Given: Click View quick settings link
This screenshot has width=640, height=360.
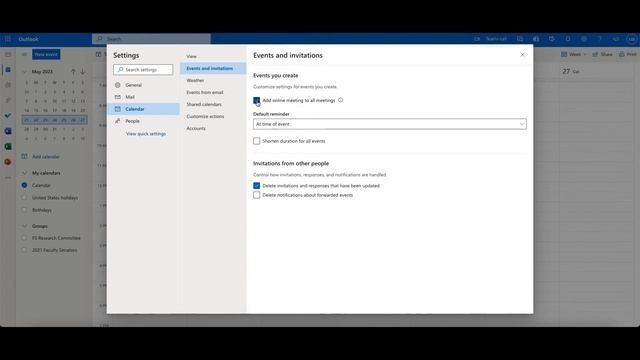Looking at the screenshot, I should coord(146,134).
